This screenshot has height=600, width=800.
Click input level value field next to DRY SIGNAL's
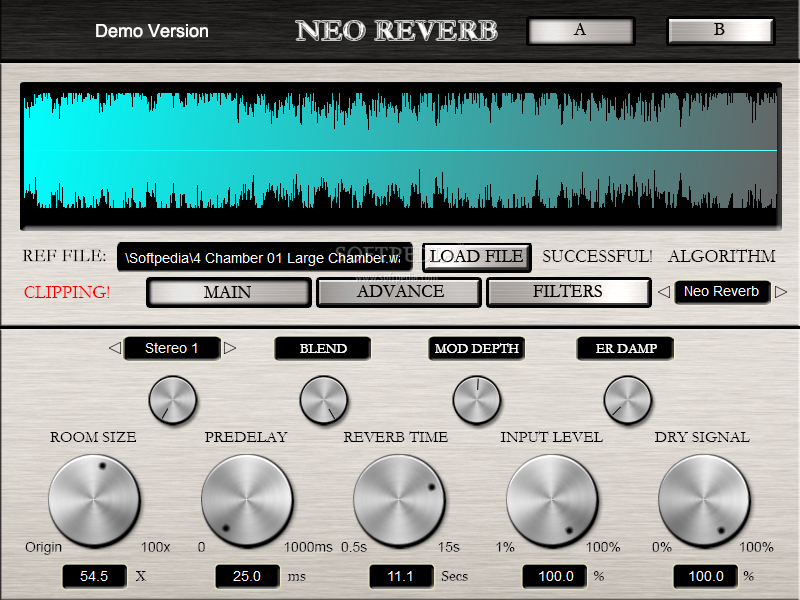pos(555,577)
